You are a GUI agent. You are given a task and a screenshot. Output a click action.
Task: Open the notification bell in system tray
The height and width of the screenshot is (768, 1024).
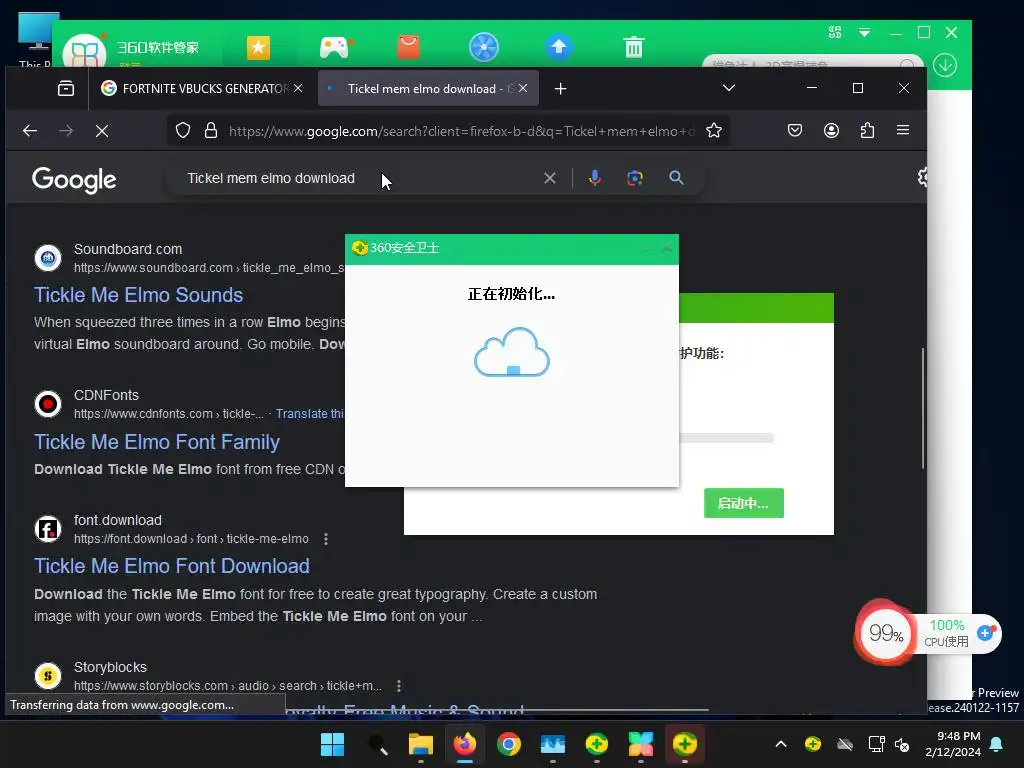click(x=997, y=744)
